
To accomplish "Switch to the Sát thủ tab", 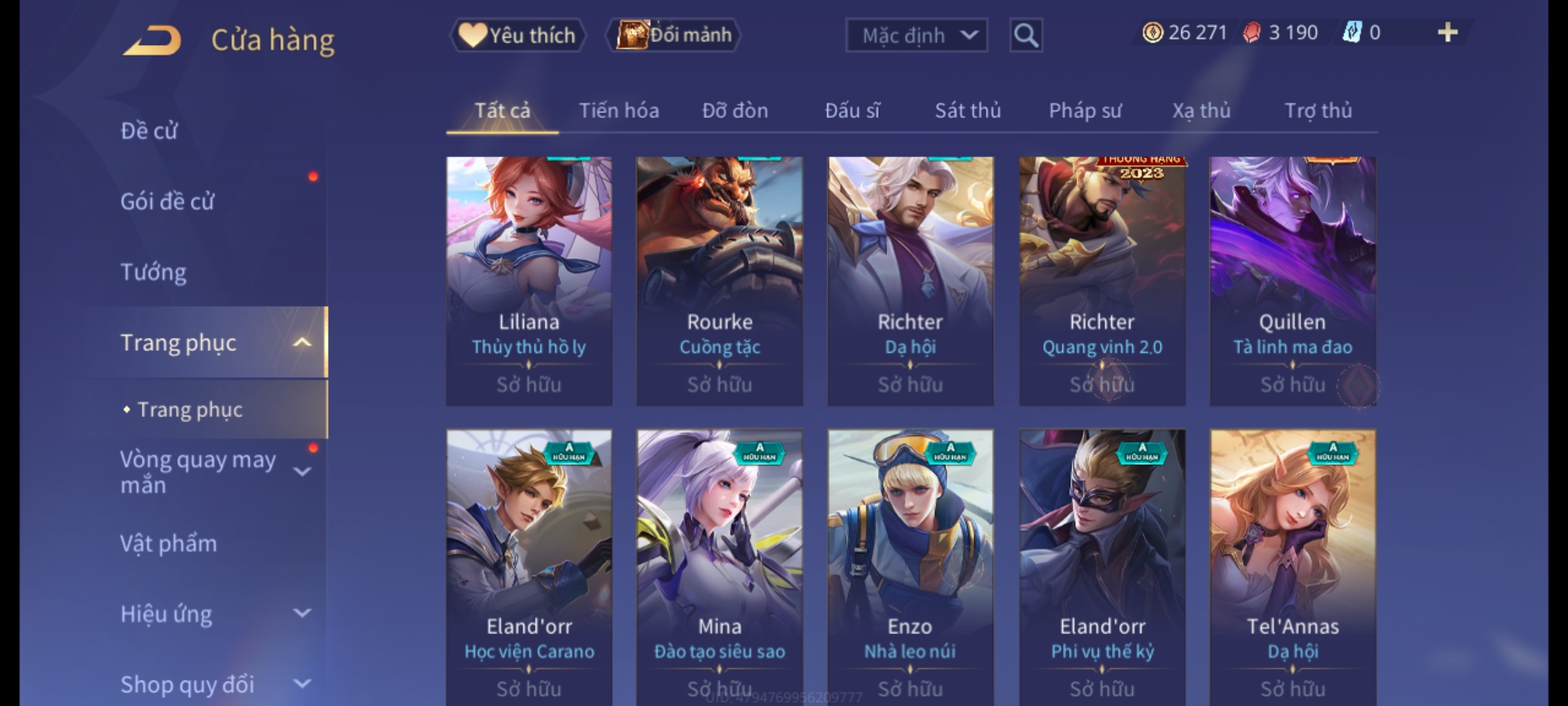I will (968, 110).
